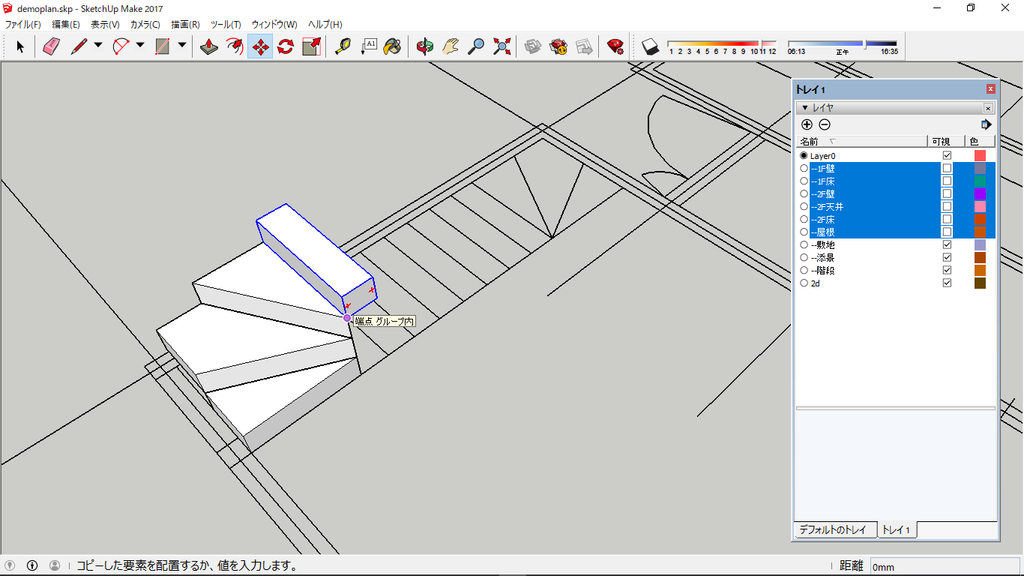This screenshot has width=1024, height=576.
Task: Activate the Offset tool
Action: 234,46
